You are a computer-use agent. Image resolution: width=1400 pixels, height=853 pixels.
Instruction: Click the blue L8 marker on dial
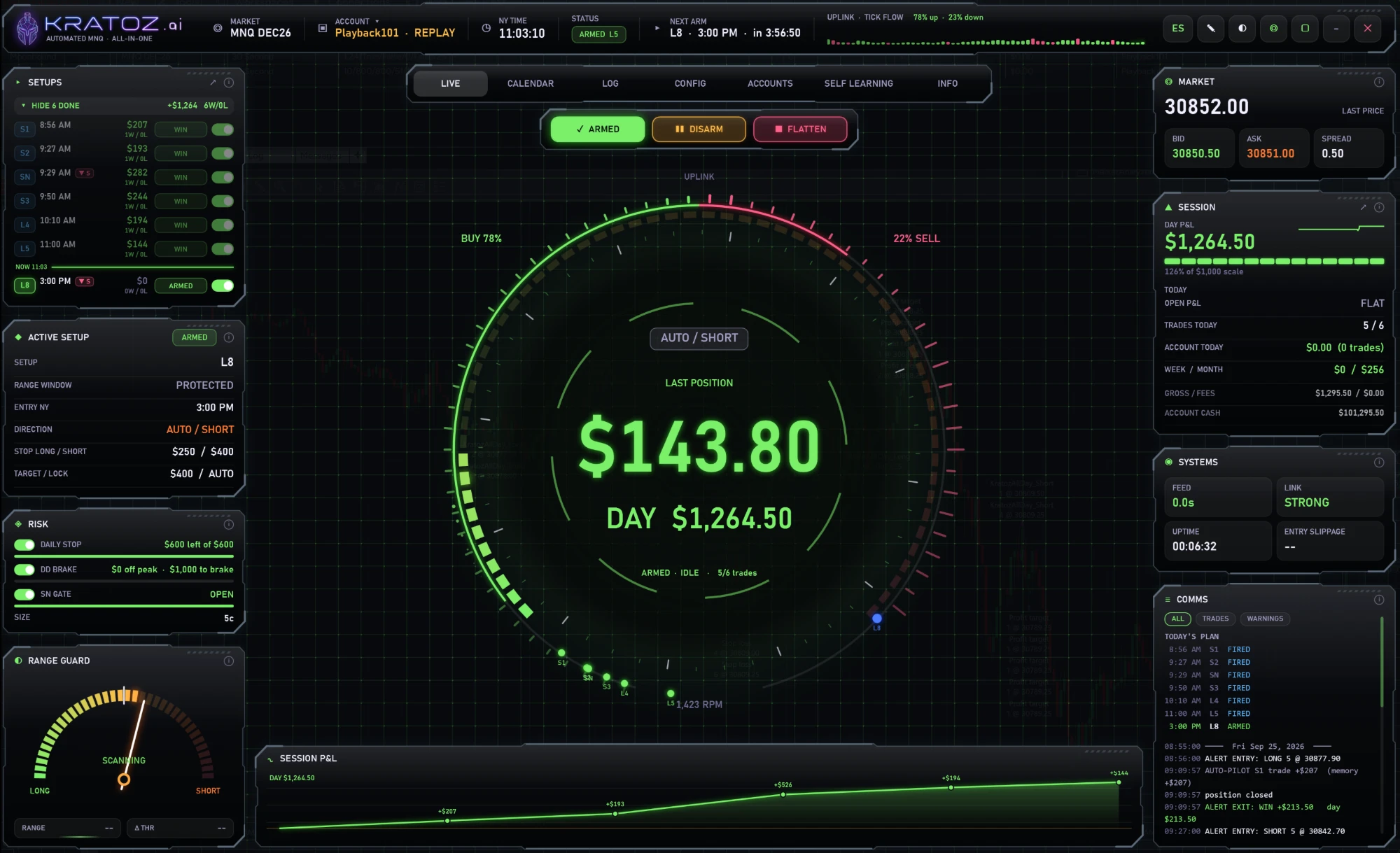(x=877, y=619)
